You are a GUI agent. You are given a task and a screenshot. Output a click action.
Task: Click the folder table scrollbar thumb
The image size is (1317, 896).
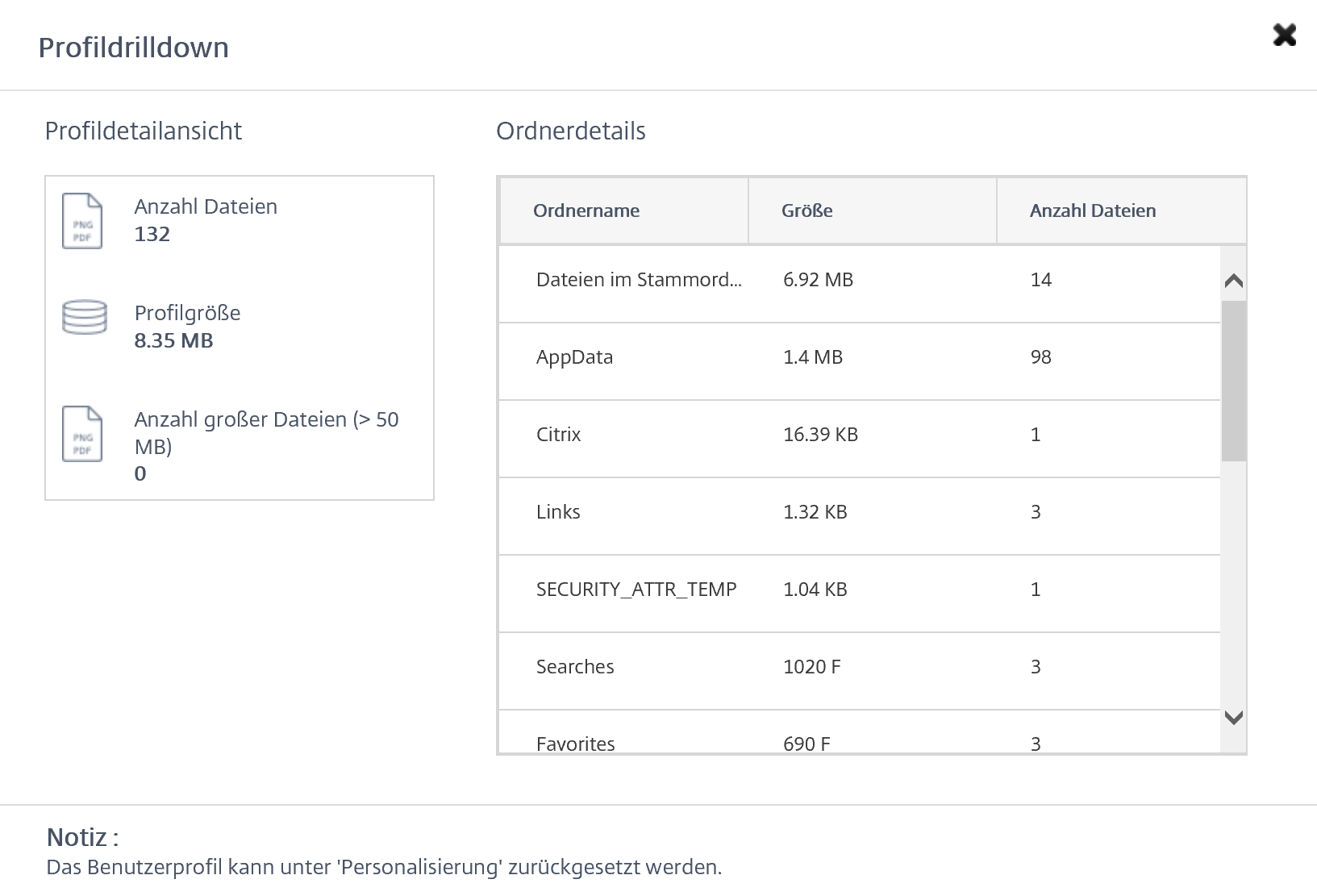coord(1233,380)
